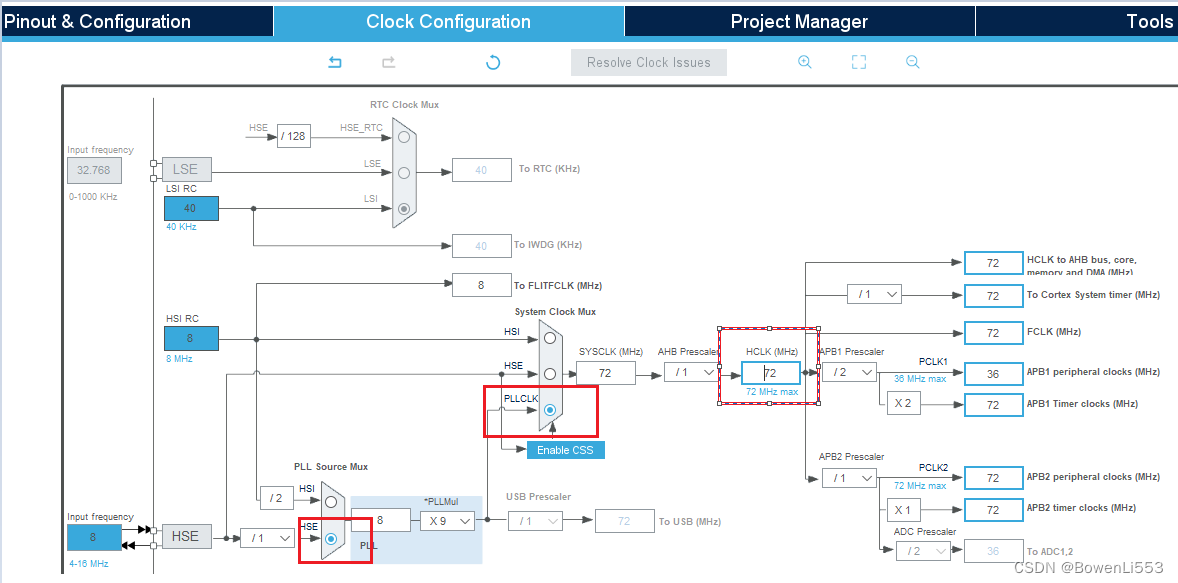Click the Enable CSS button

point(565,450)
